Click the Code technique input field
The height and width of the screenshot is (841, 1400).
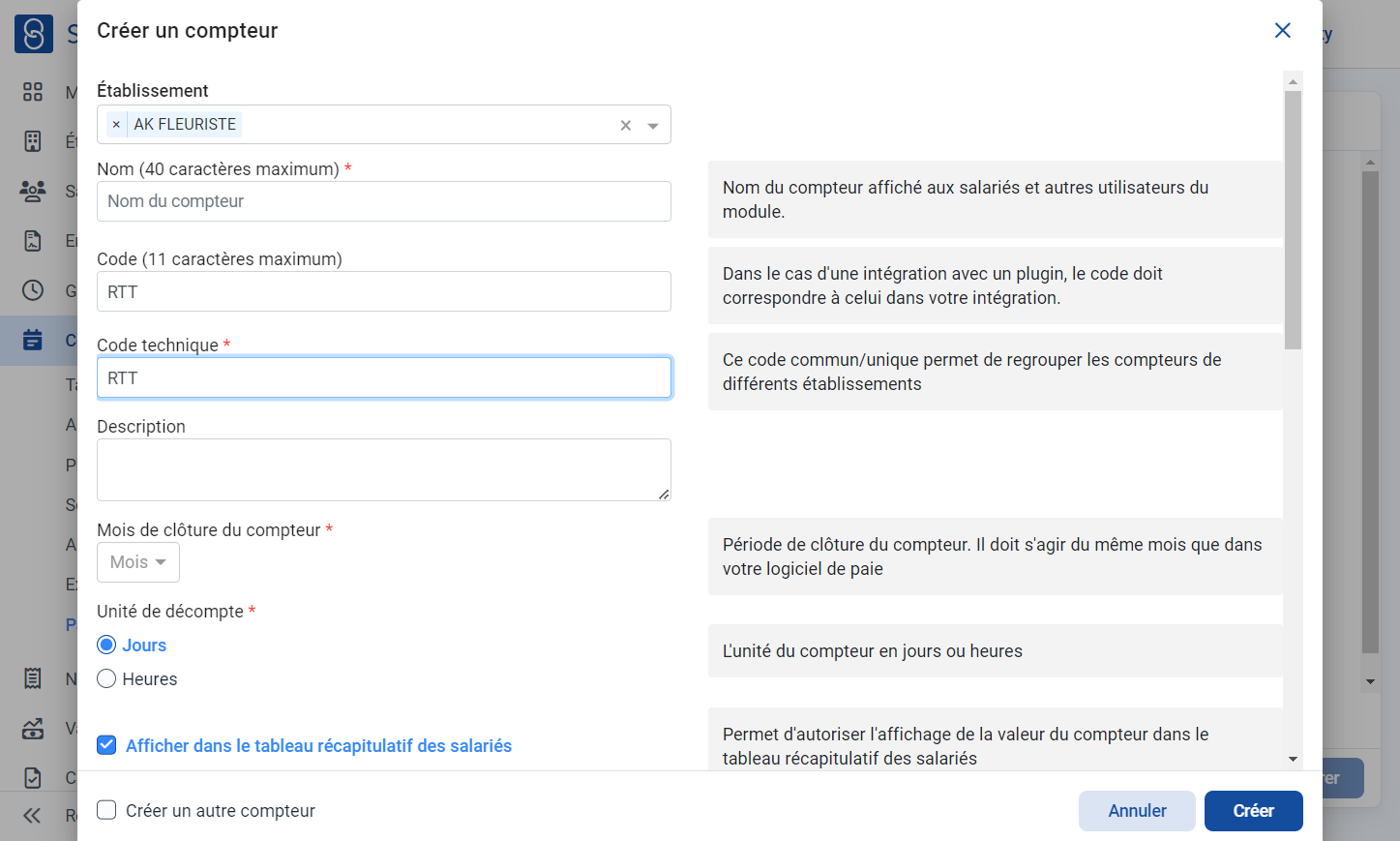coord(384,377)
